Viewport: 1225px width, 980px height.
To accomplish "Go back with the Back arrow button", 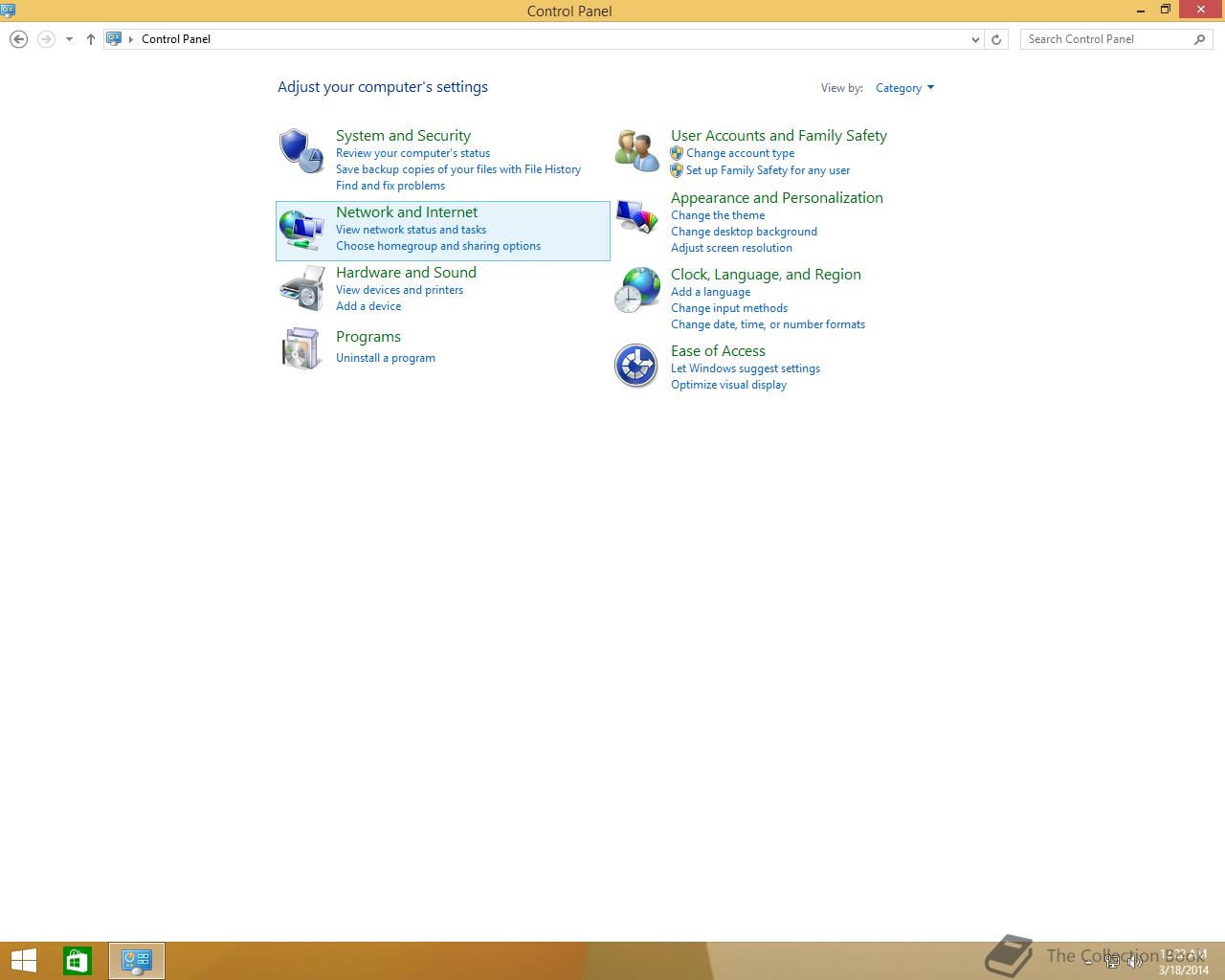I will [18, 39].
